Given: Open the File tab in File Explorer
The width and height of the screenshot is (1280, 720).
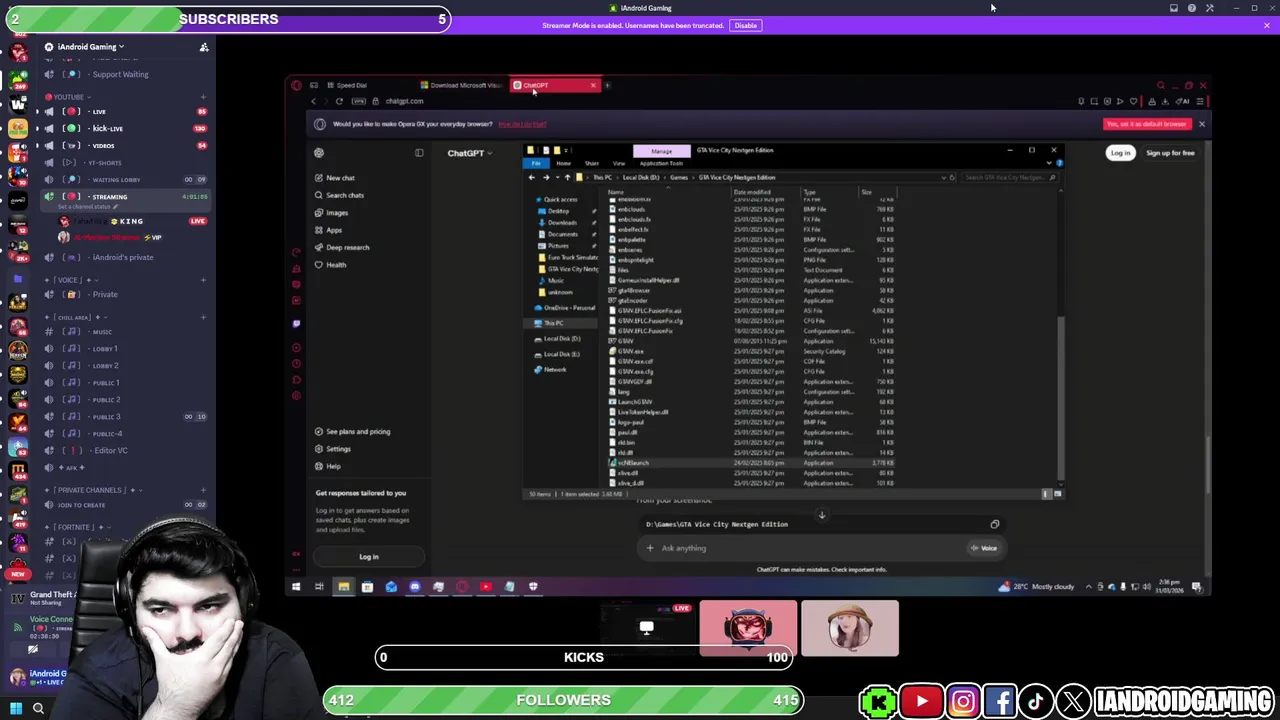Looking at the screenshot, I should click(536, 163).
